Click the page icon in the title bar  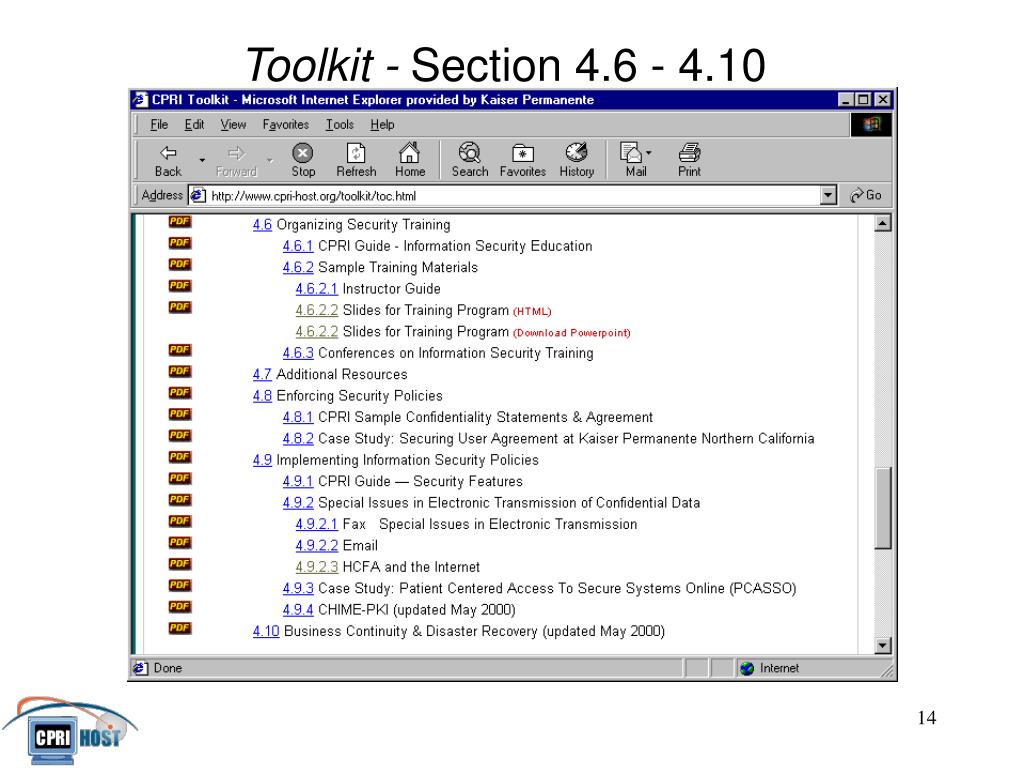pyautogui.click(x=140, y=99)
